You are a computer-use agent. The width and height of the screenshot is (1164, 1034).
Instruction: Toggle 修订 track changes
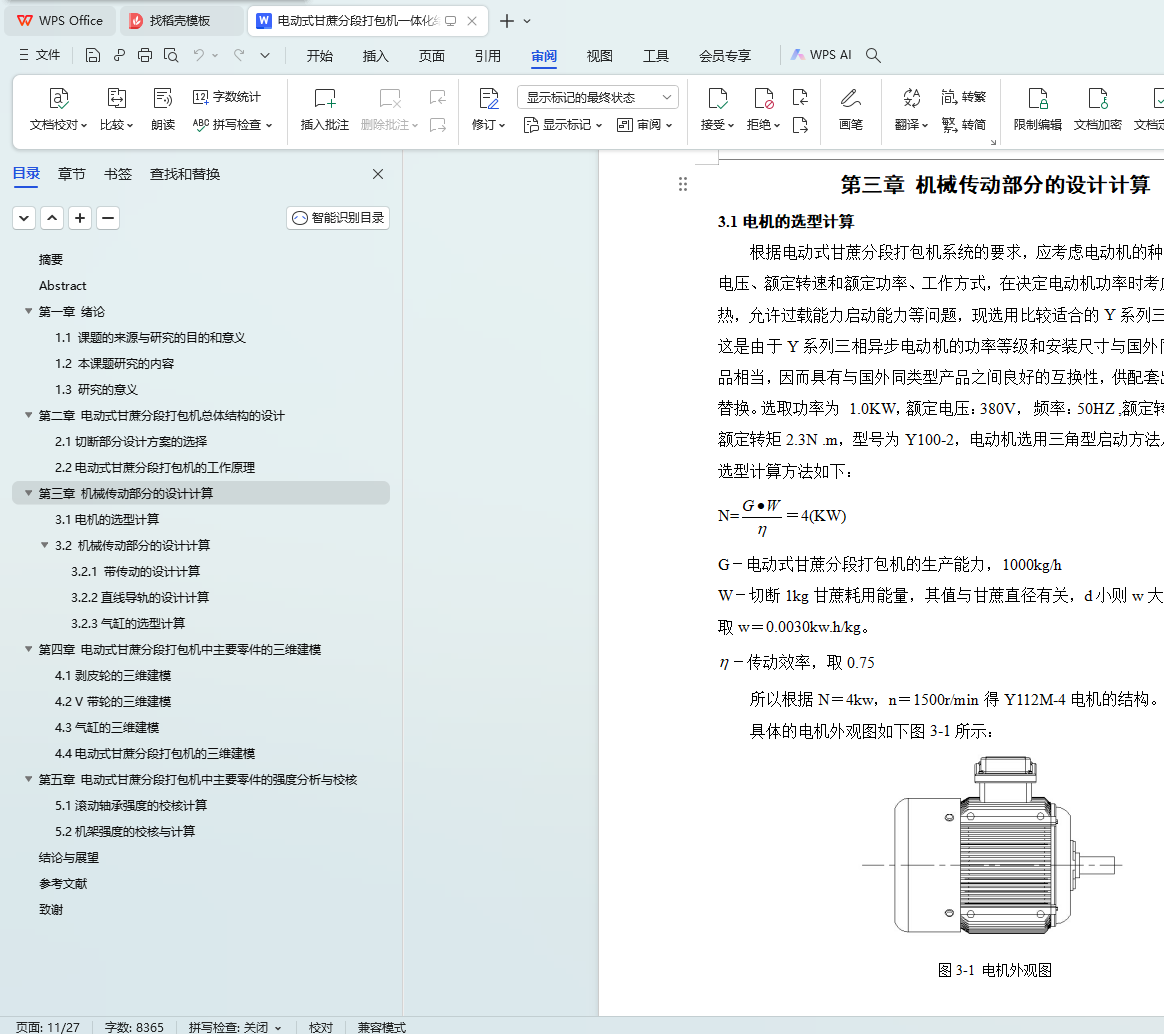pos(488,100)
